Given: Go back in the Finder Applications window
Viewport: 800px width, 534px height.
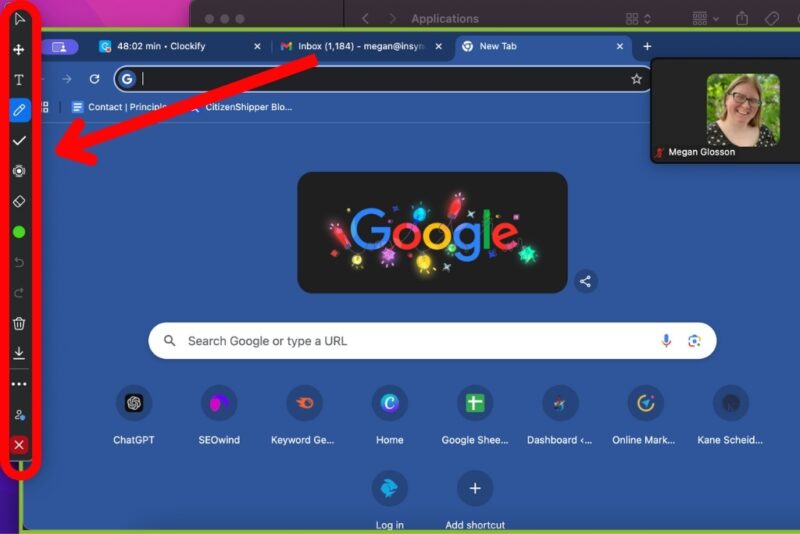Looking at the screenshot, I should click(365, 19).
